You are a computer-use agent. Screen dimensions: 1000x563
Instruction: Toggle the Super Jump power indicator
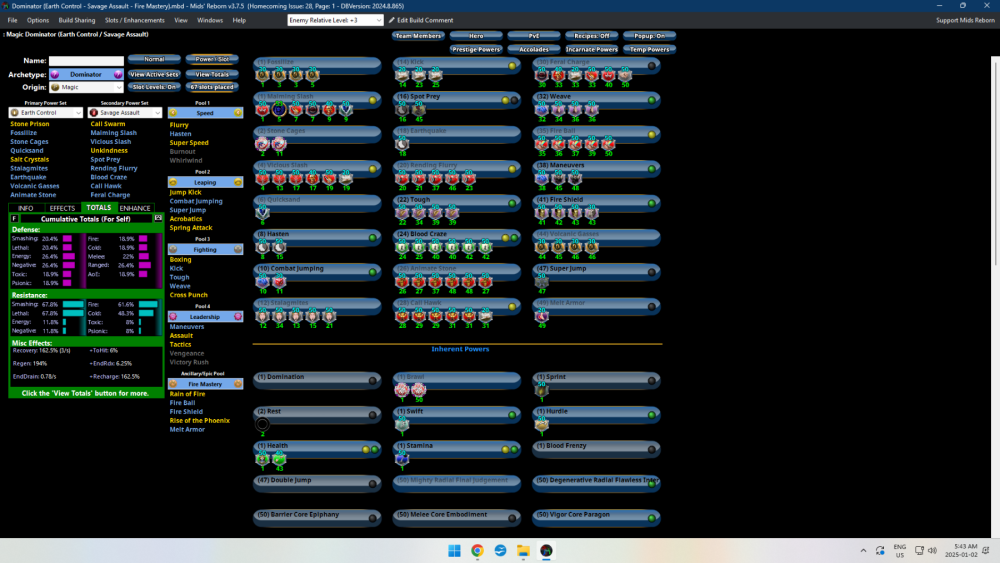coord(651,272)
